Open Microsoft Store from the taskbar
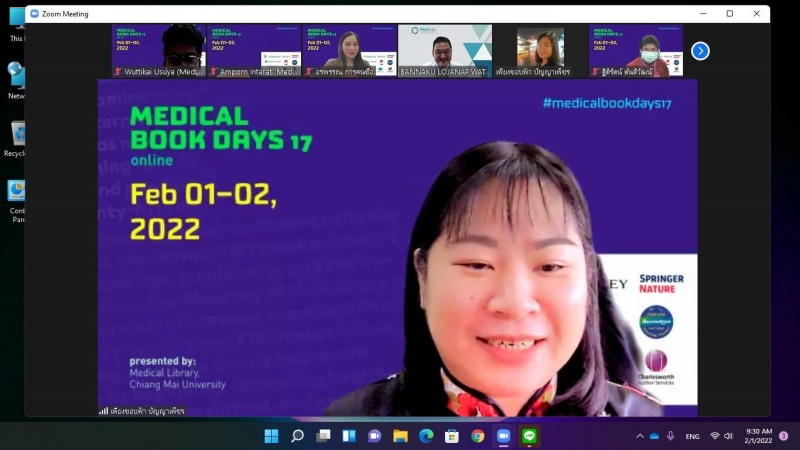This screenshot has height=450, width=800. (452, 436)
